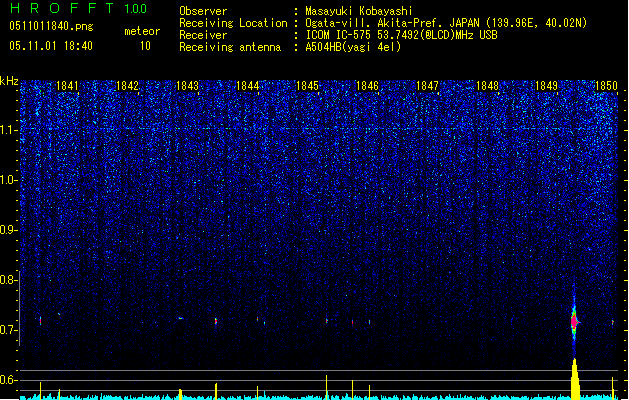Screen dimensions: 629x400
Task: Click the kHz axis unit label
Action: tap(9, 81)
